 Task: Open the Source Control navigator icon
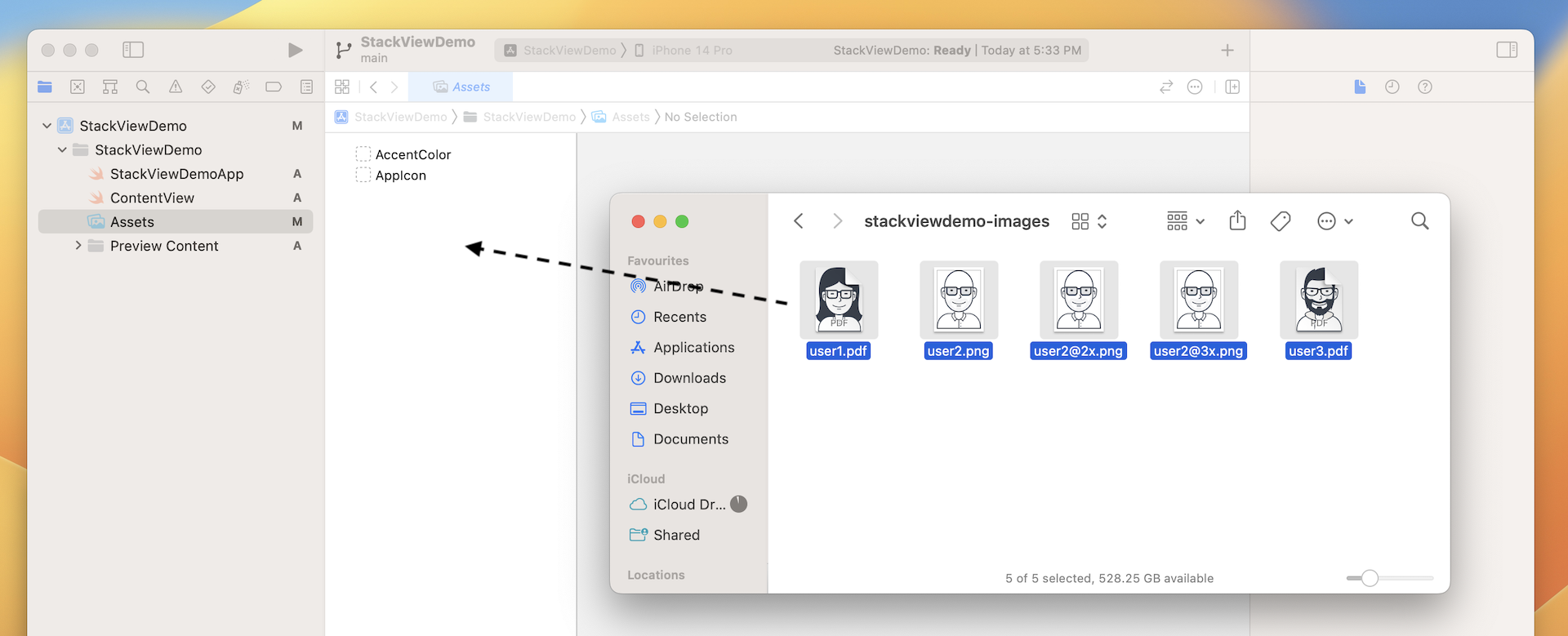(78, 87)
